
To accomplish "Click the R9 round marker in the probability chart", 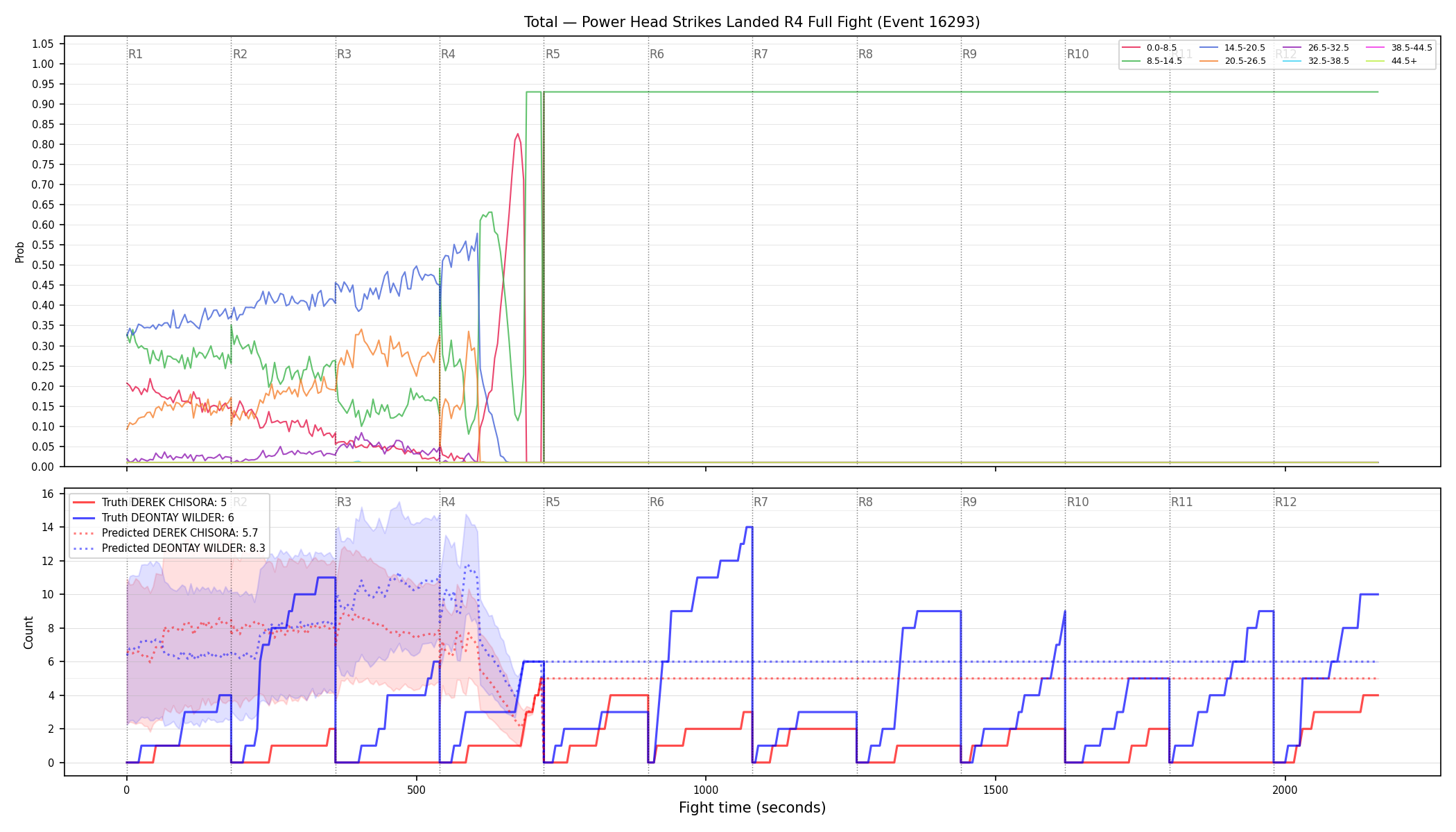I will click(x=970, y=54).
